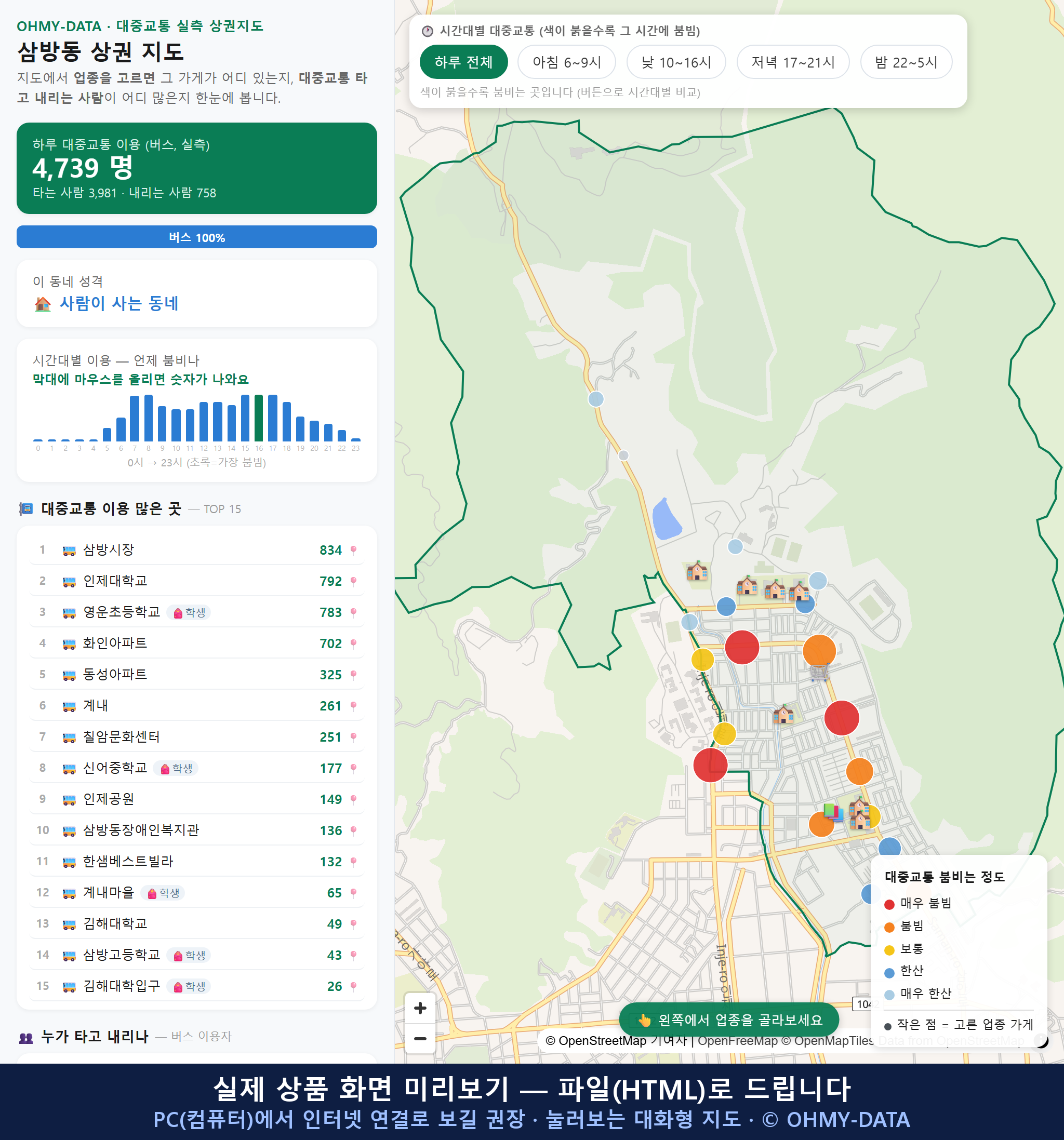The width and height of the screenshot is (1064, 1140).
Task: Click the light-blue stop marker on northern road
Action: [596, 398]
